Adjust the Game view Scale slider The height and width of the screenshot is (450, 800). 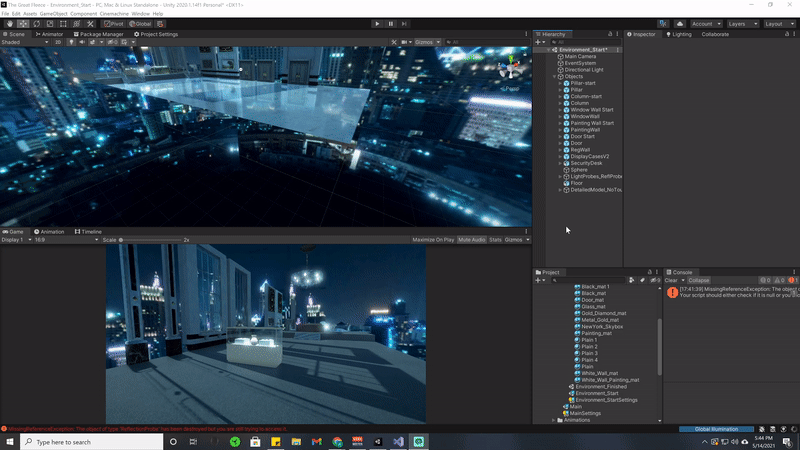coord(122,240)
